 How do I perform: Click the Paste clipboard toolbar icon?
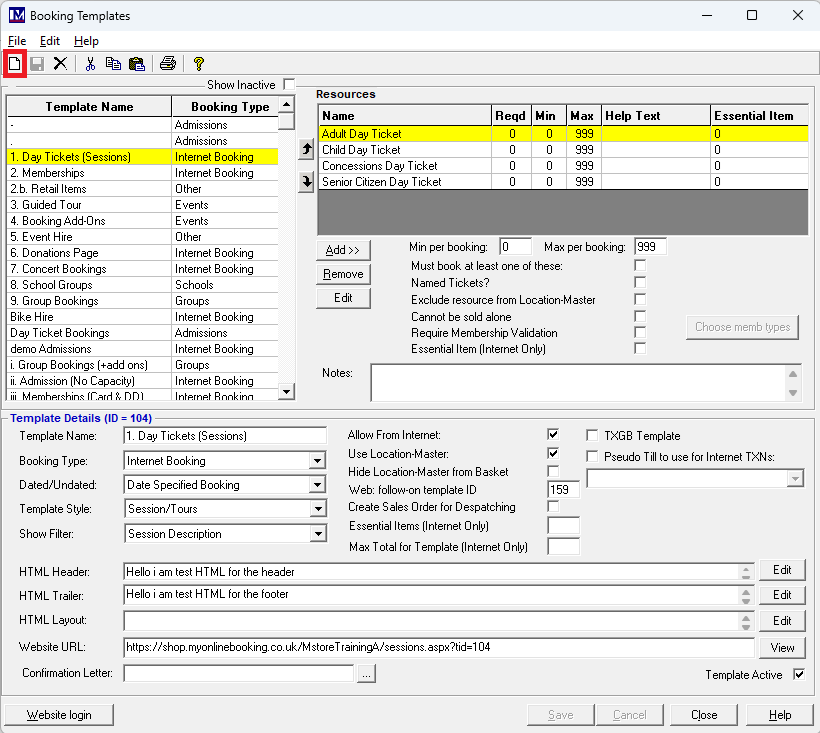(x=136, y=64)
